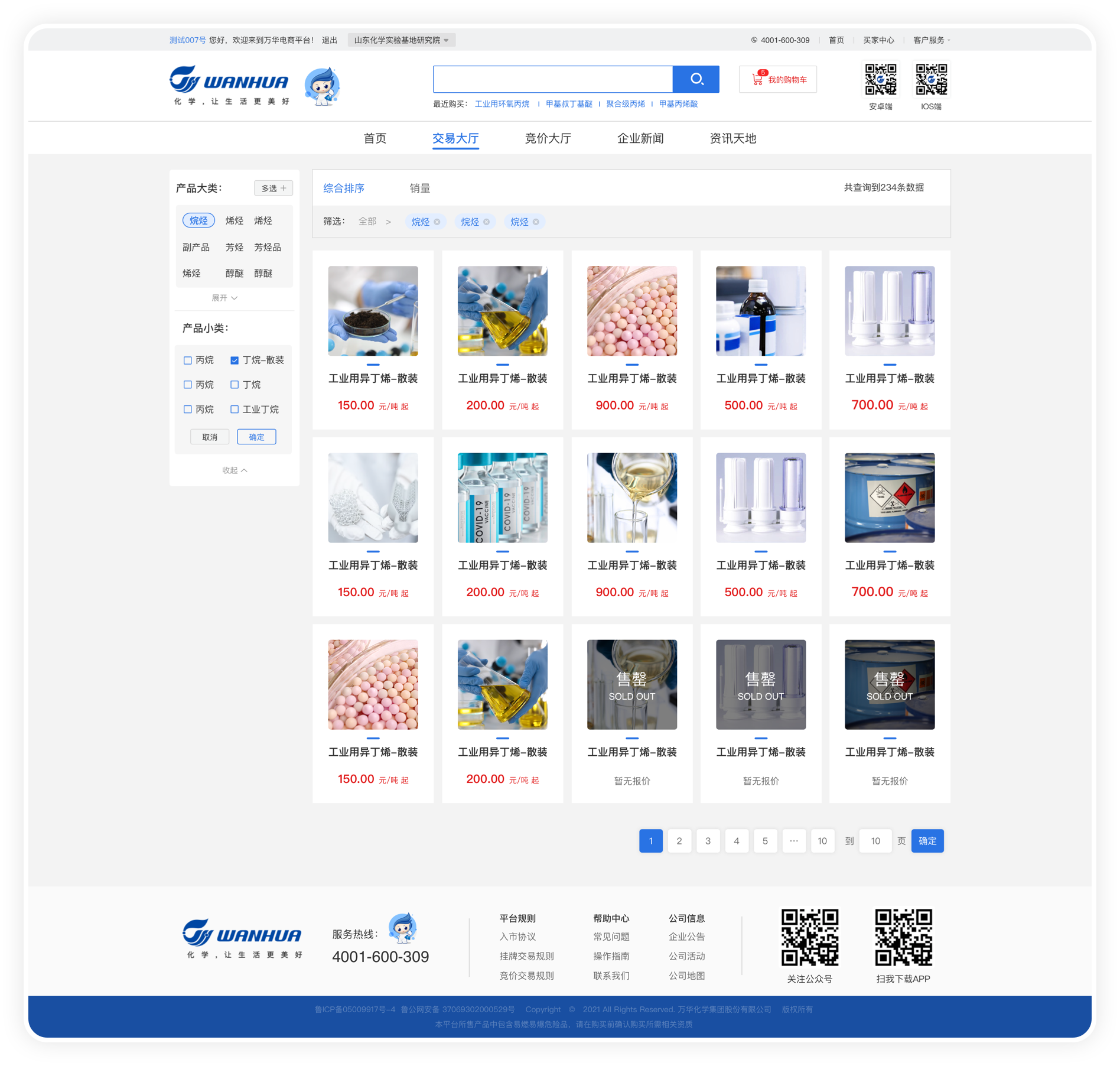The width and height of the screenshot is (1120, 1066).
Task: Click the iOS QR code
Action: tap(931, 79)
